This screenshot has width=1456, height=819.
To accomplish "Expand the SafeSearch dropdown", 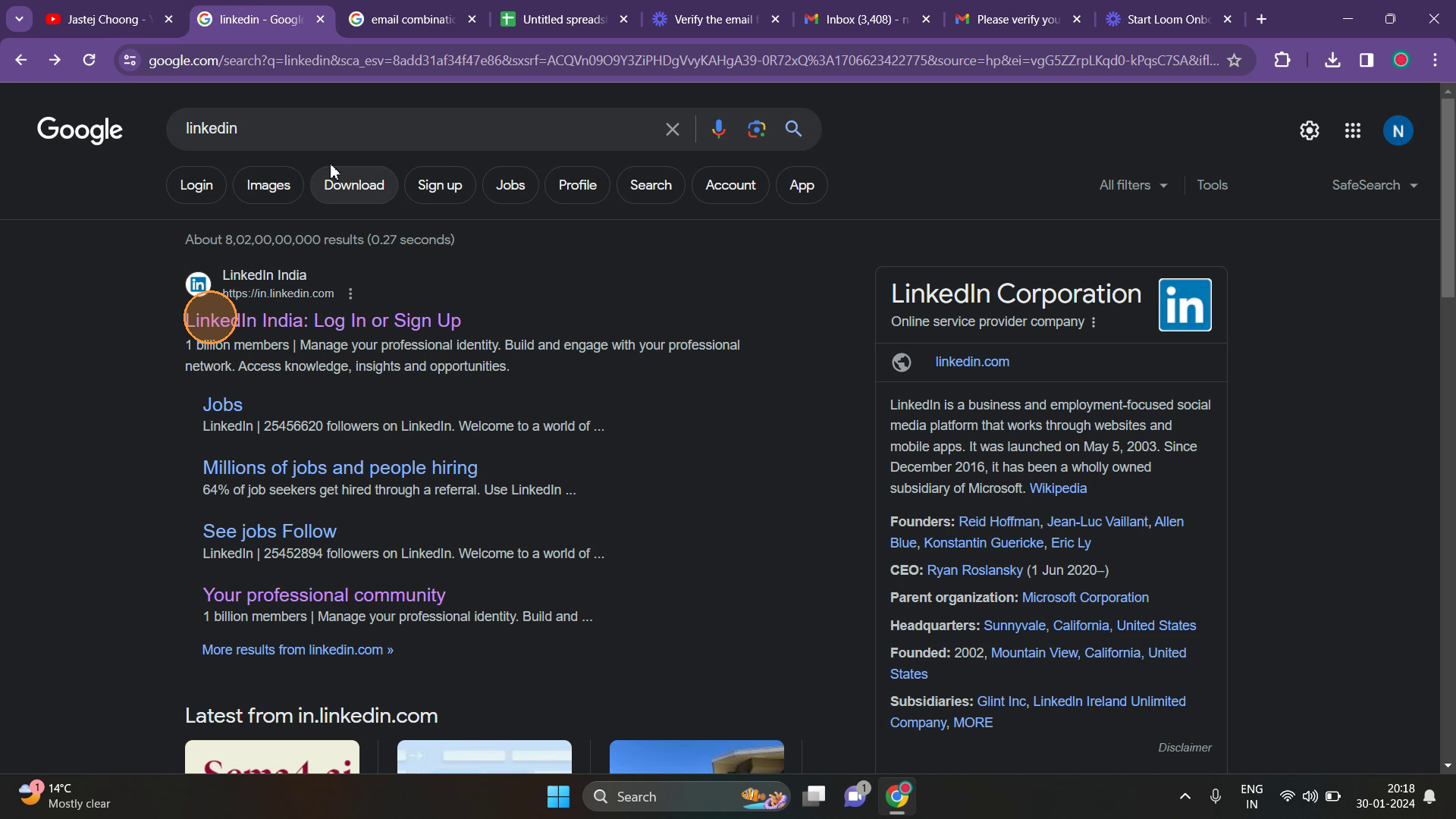I will point(1374,185).
